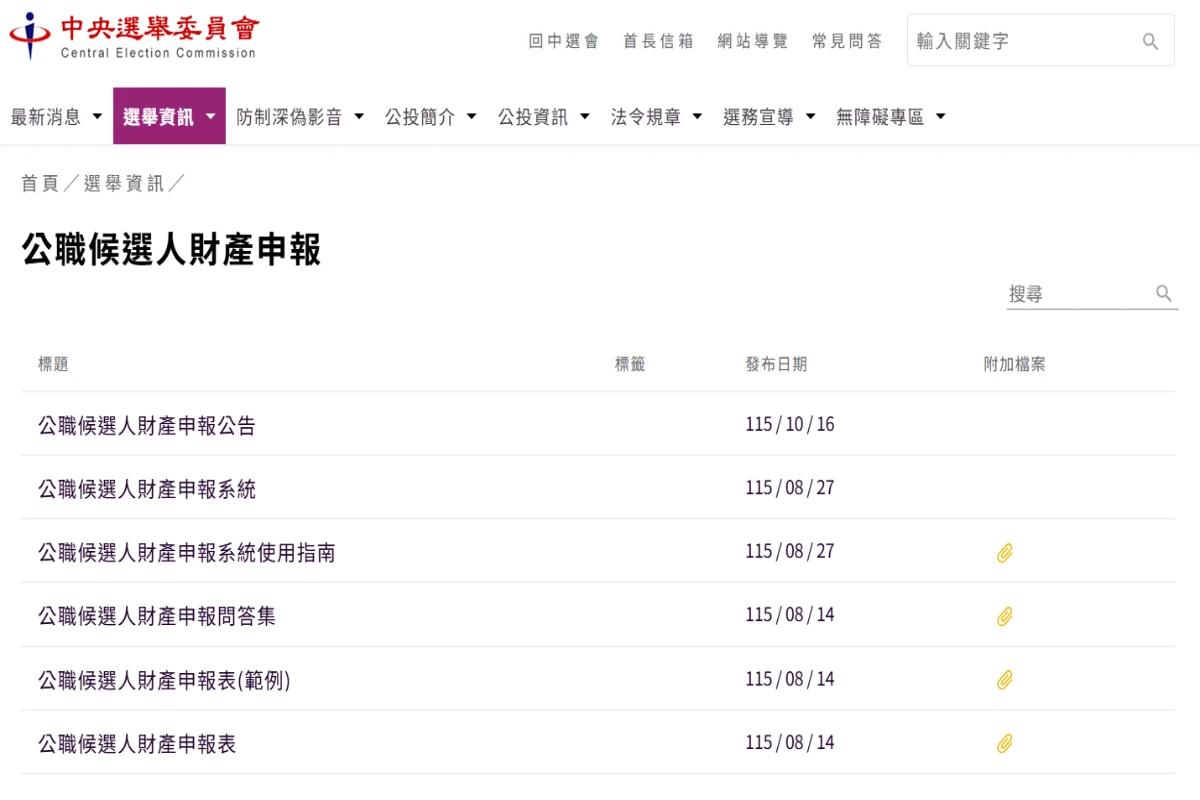Expand the 防制深偽影音 dropdown menu
The height and width of the screenshot is (800, 1200).
coord(300,117)
